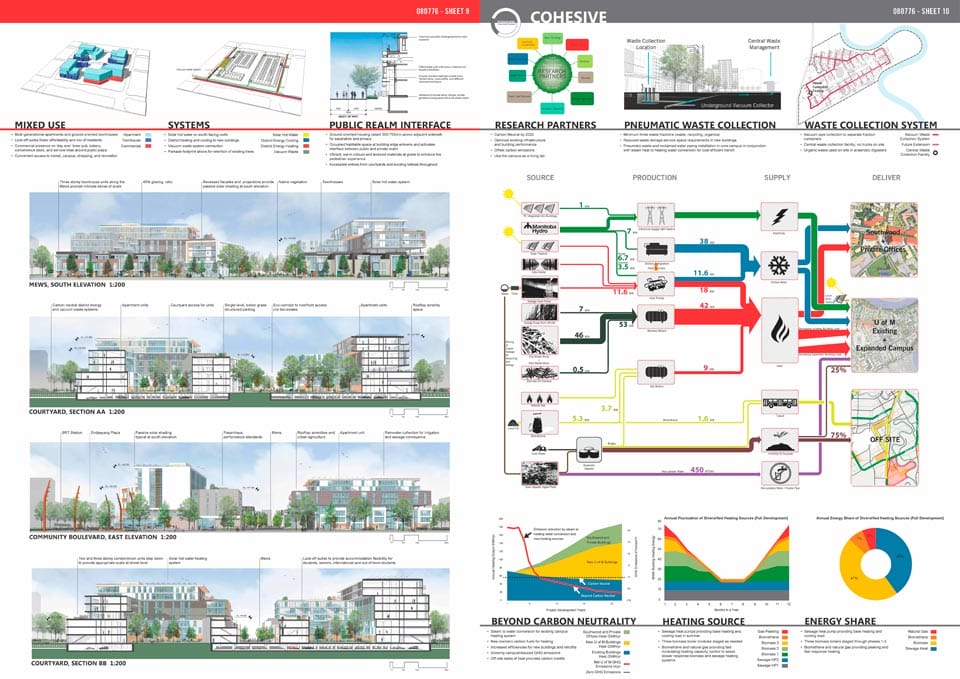Click 'MEWS, SOUTH ELEVATION 1:200' caption

[x=76, y=285]
